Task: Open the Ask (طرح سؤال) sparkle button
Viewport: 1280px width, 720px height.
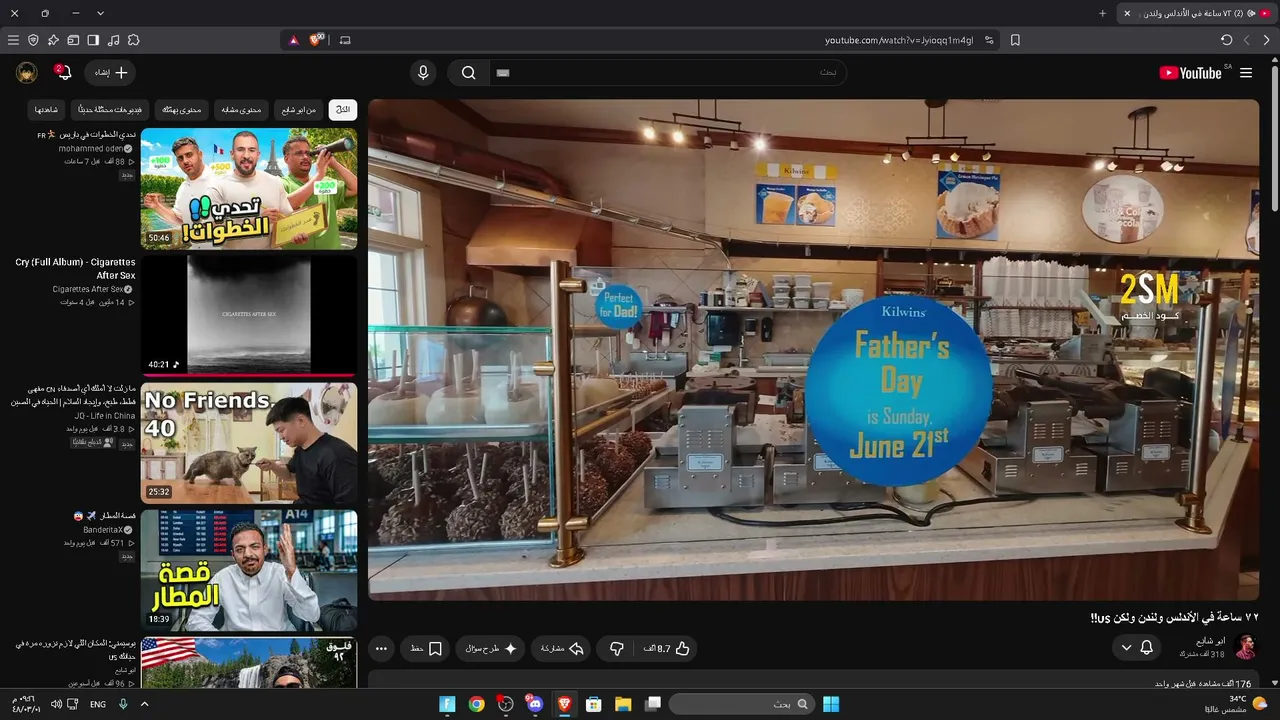Action: pyautogui.click(x=491, y=649)
